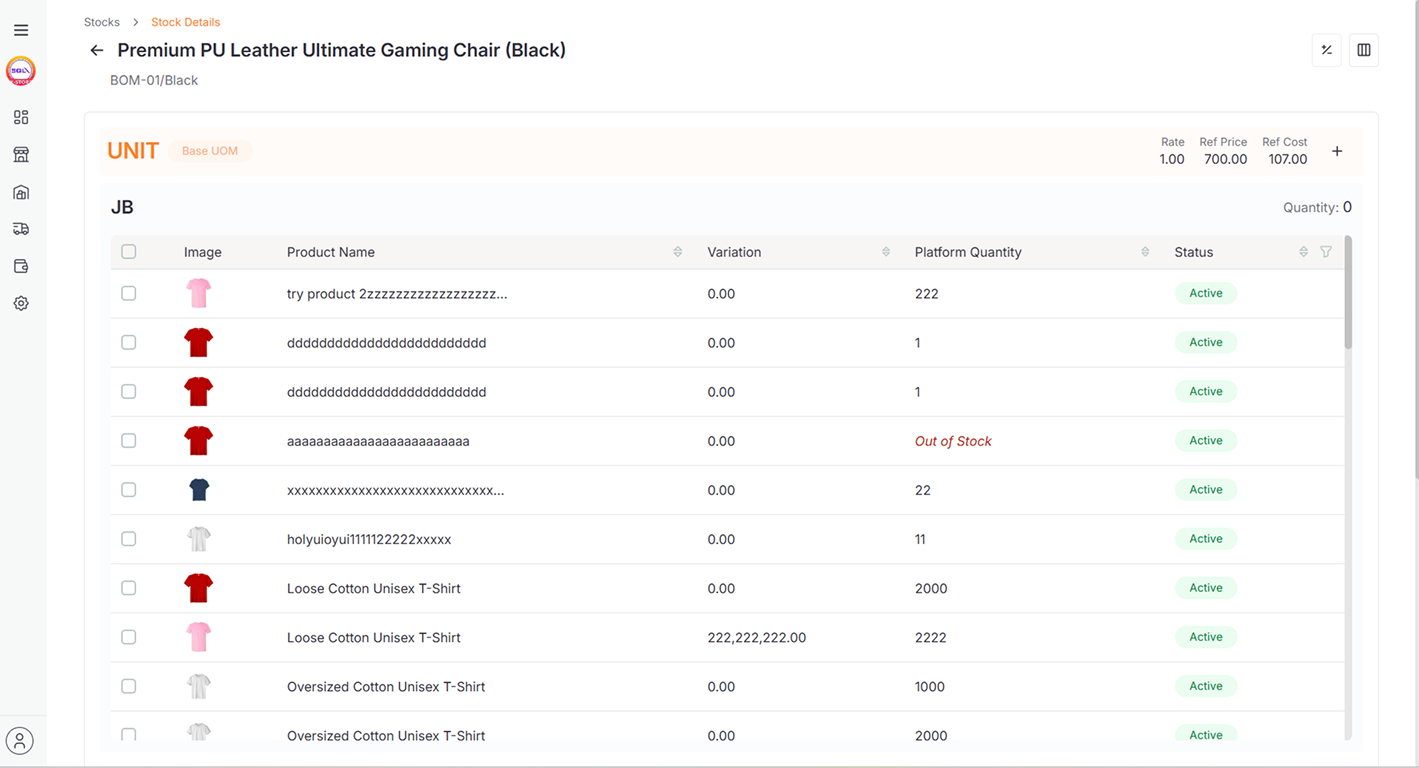Toggle the select-all checkbox in table header

[x=129, y=252]
